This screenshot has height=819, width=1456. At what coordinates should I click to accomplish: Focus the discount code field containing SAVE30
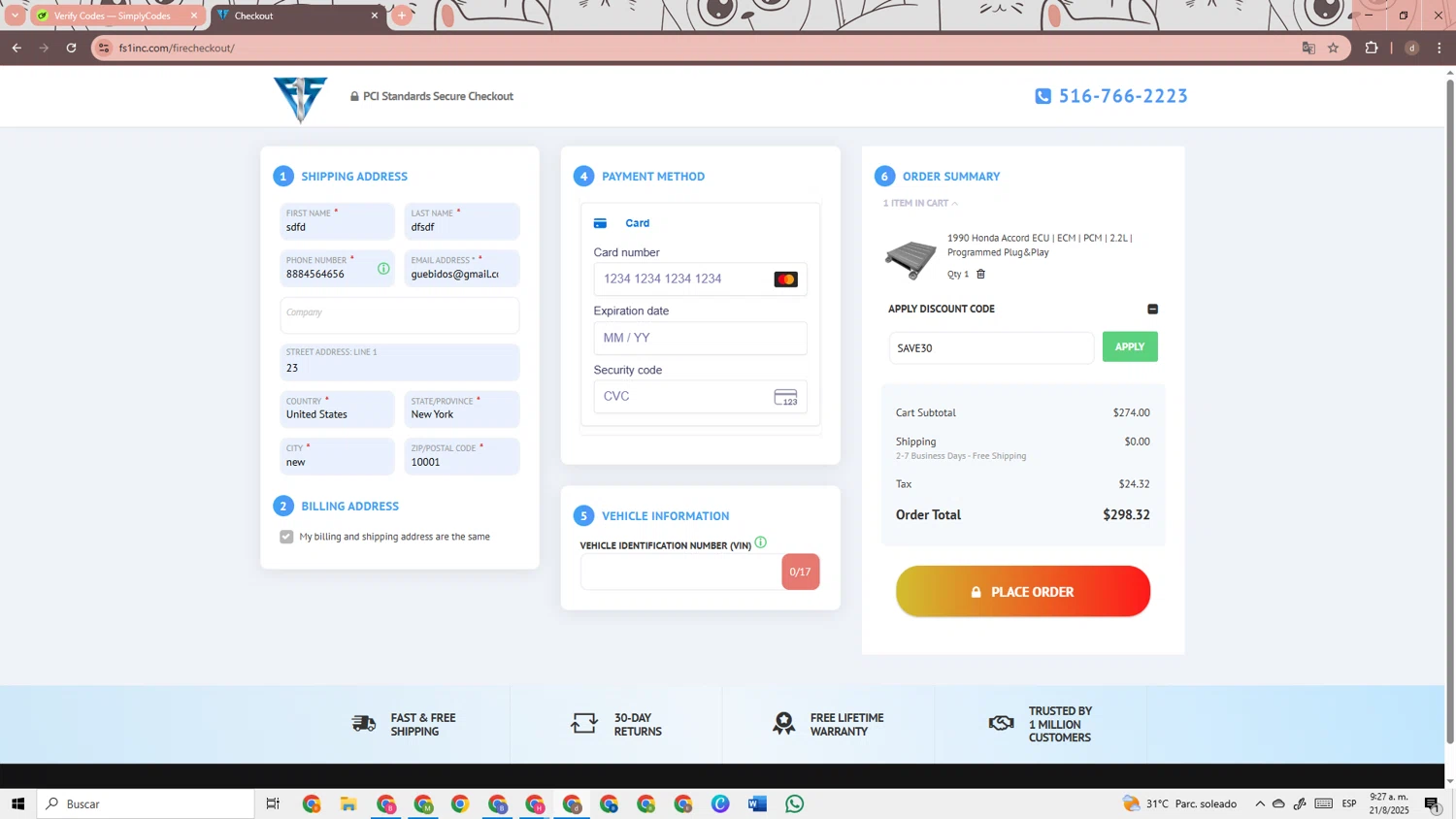point(991,348)
